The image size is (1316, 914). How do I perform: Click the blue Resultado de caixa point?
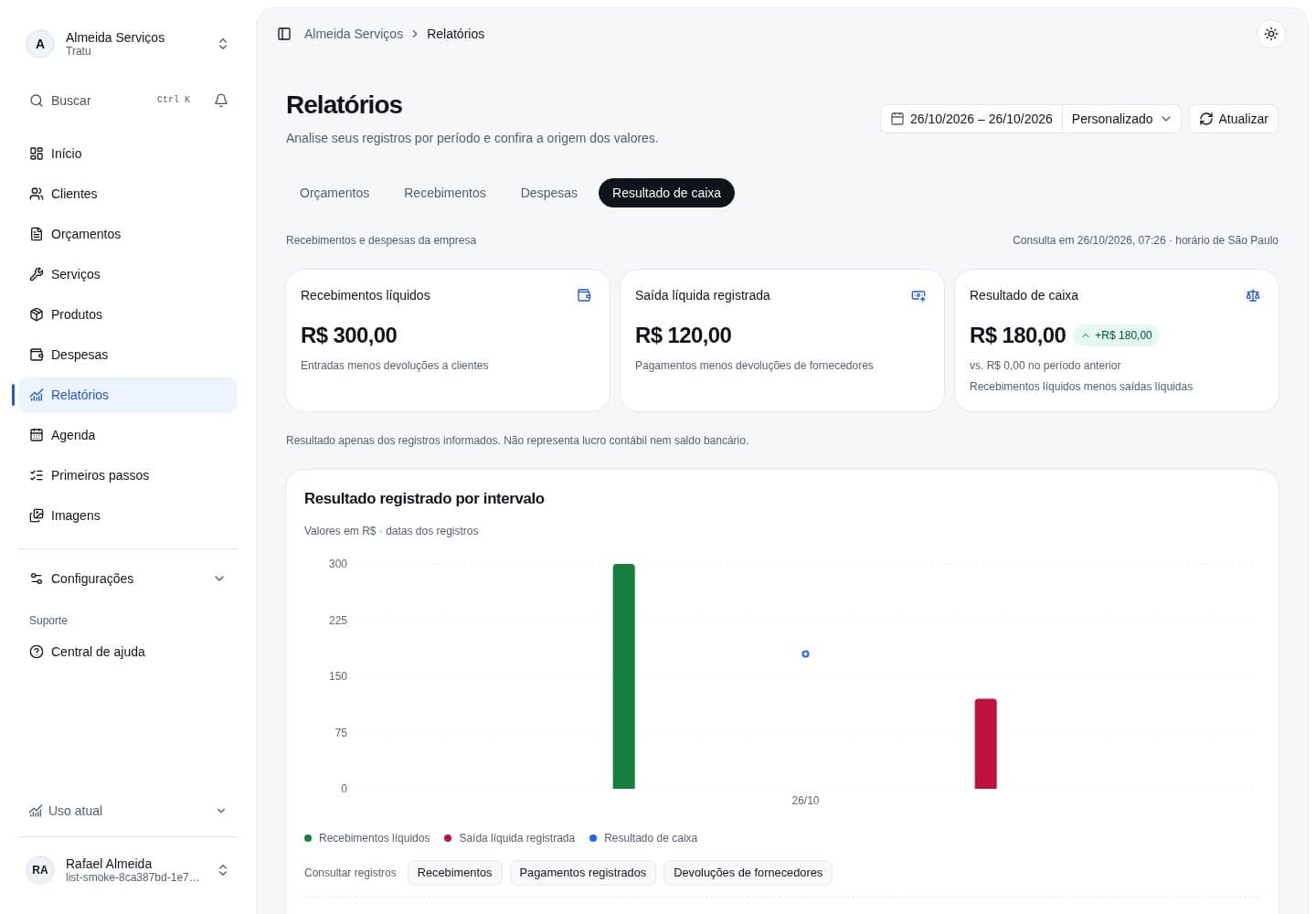pos(805,654)
